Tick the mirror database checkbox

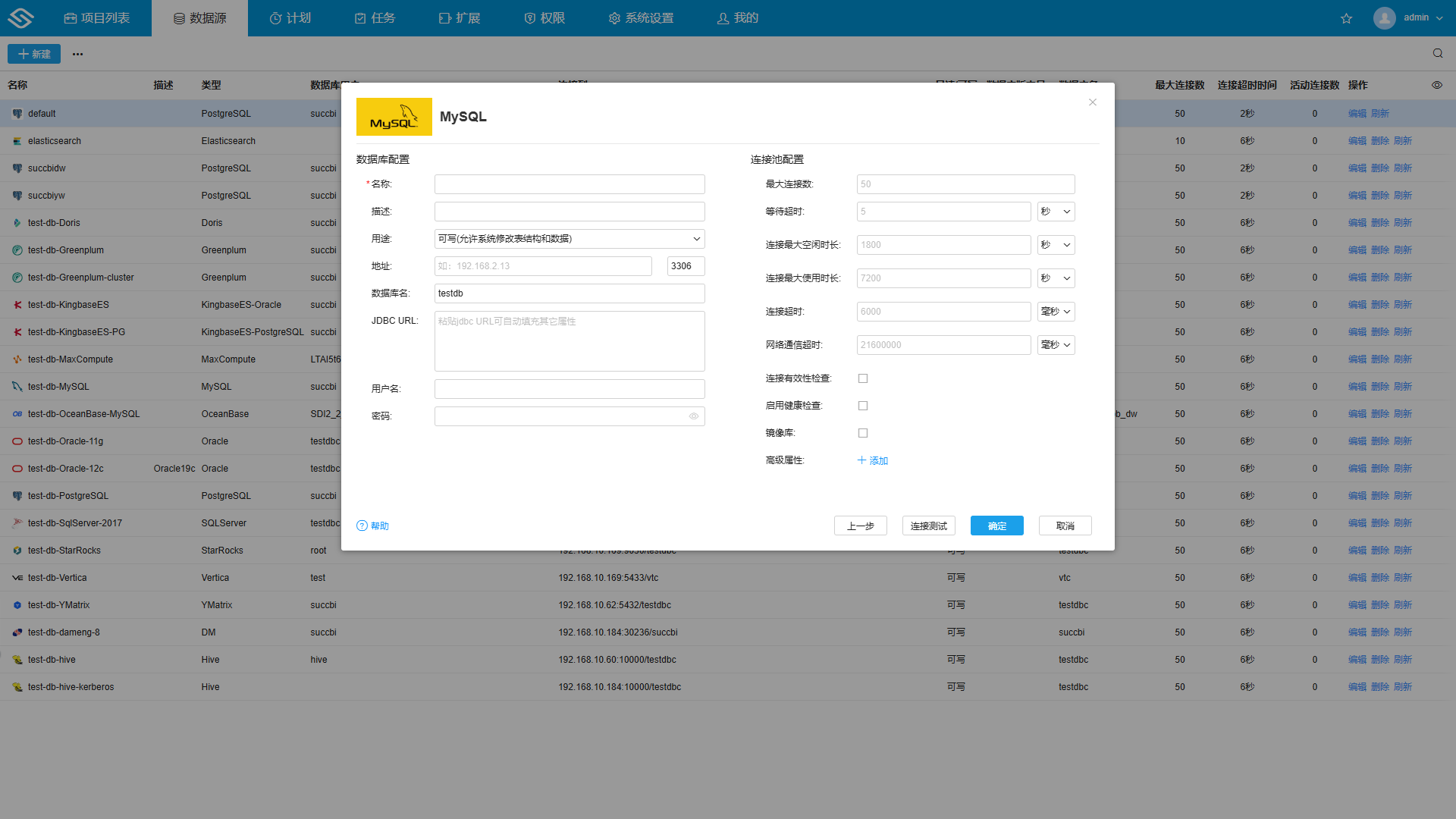point(862,433)
